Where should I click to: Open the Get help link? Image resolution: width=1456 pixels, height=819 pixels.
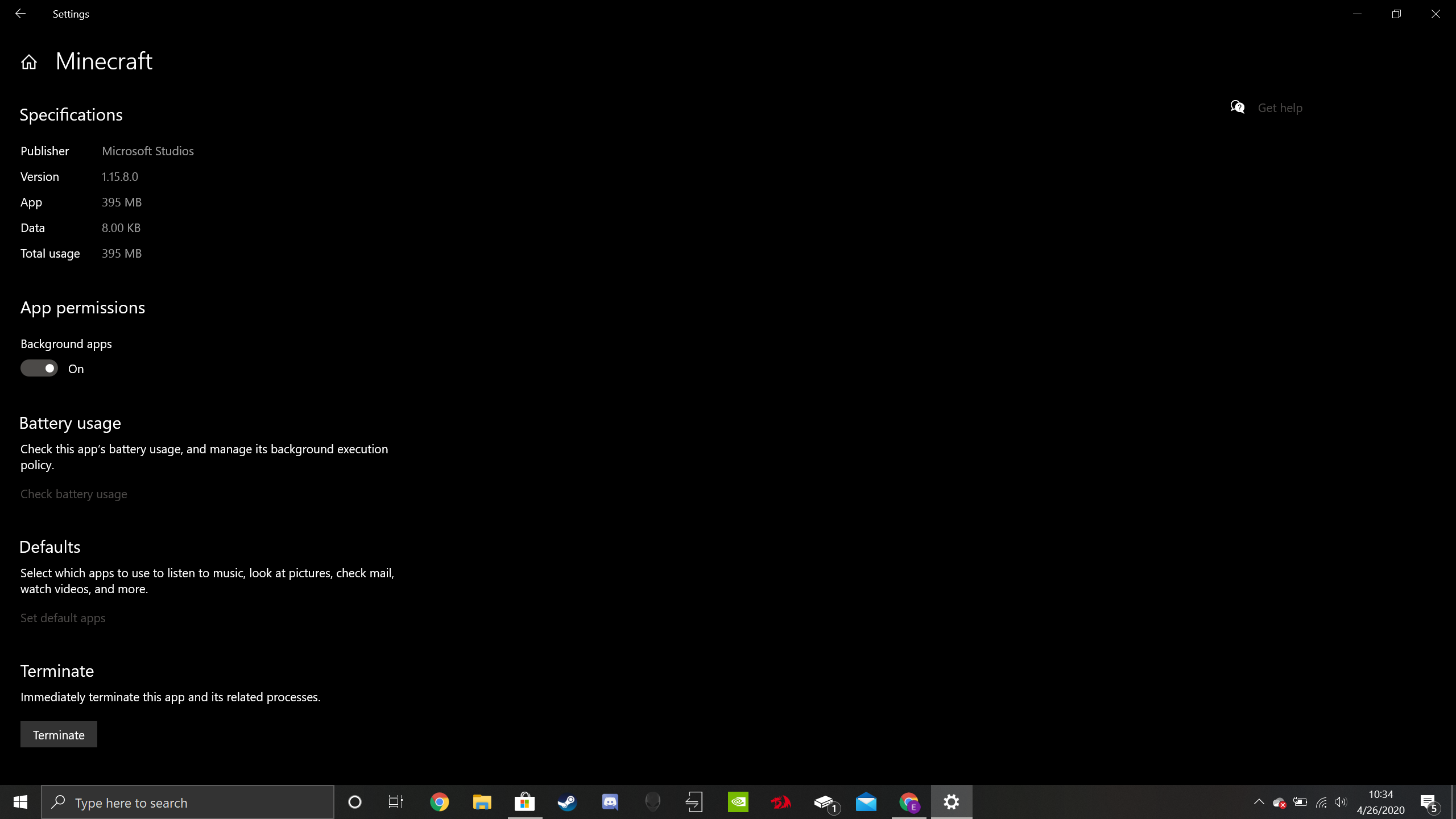click(x=1280, y=108)
